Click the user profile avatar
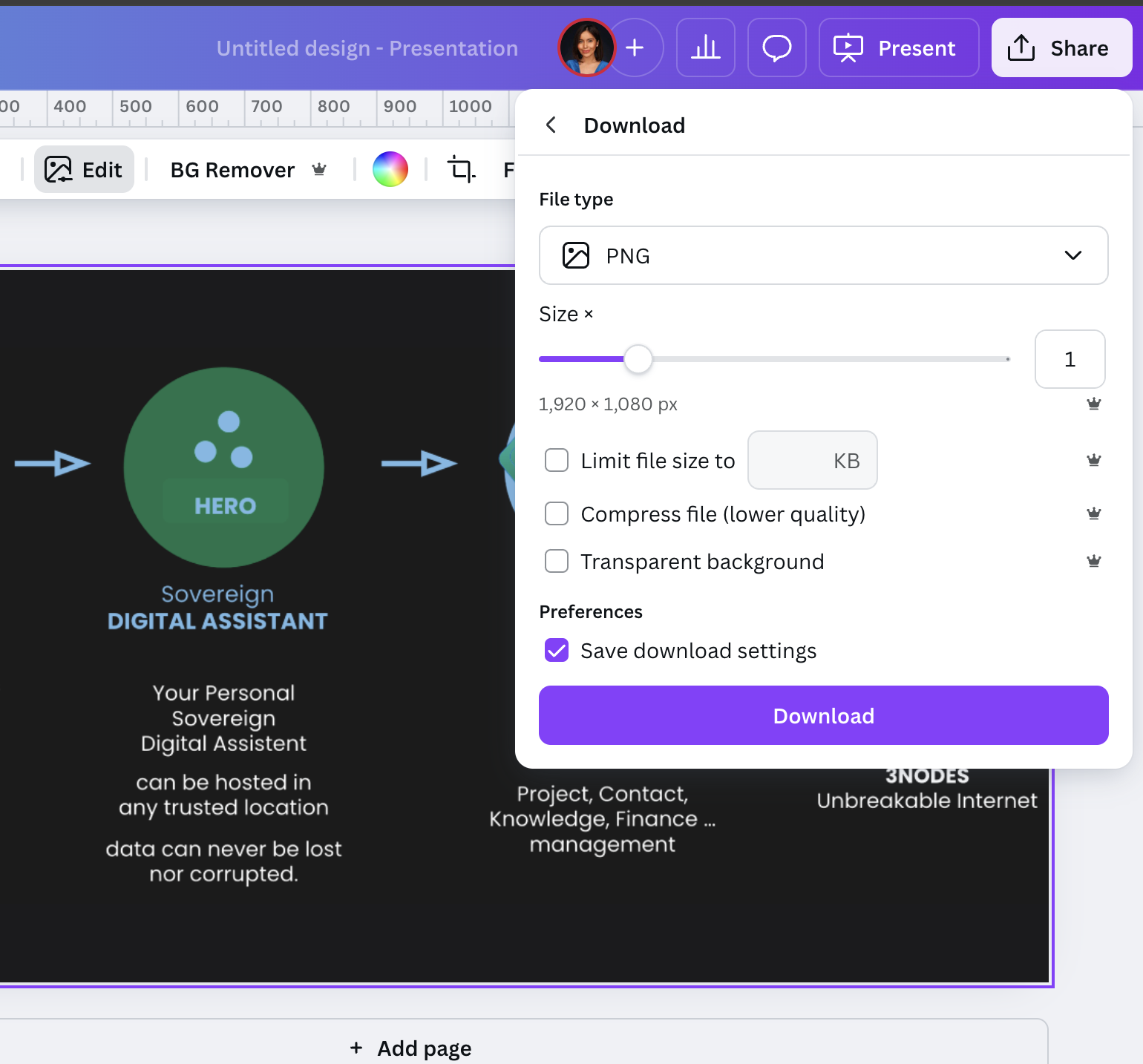This screenshot has width=1143, height=1064. click(586, 48)
